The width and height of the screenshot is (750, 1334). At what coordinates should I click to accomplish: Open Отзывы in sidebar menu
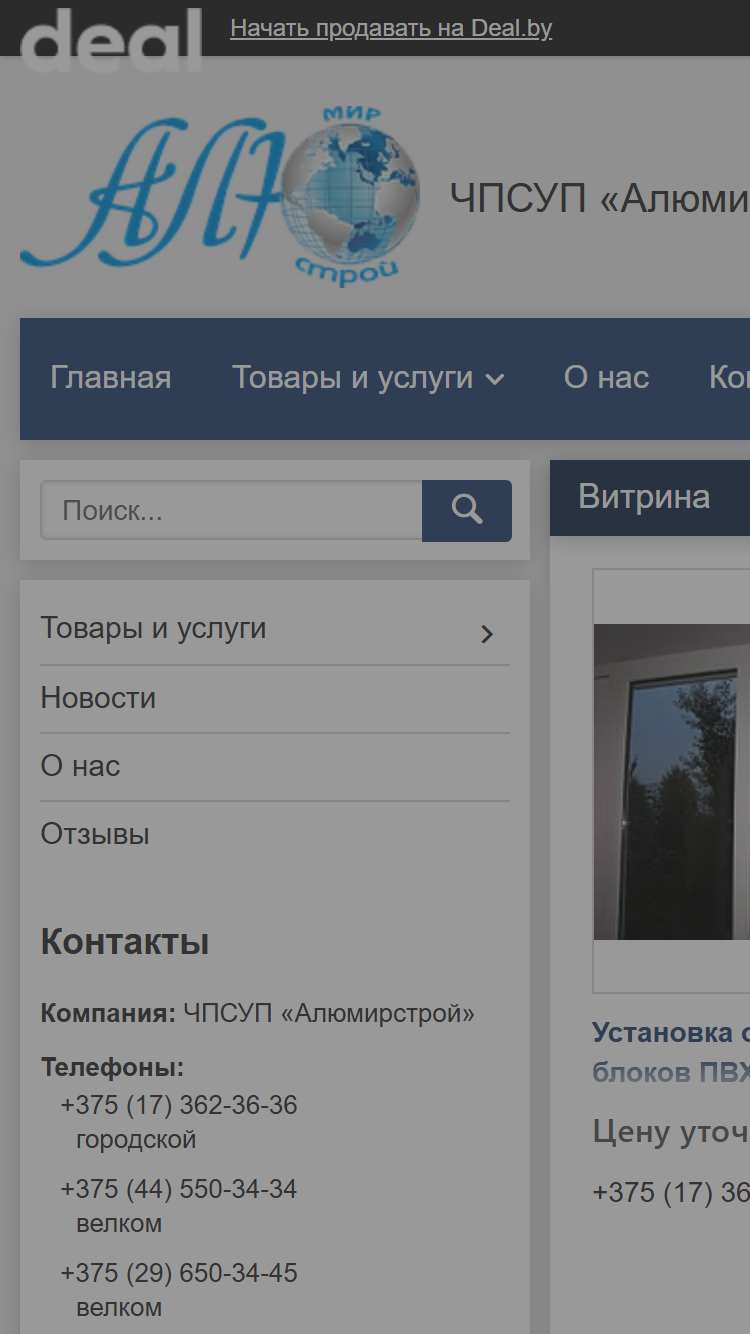pyautogui.click(x=95, y=834)
